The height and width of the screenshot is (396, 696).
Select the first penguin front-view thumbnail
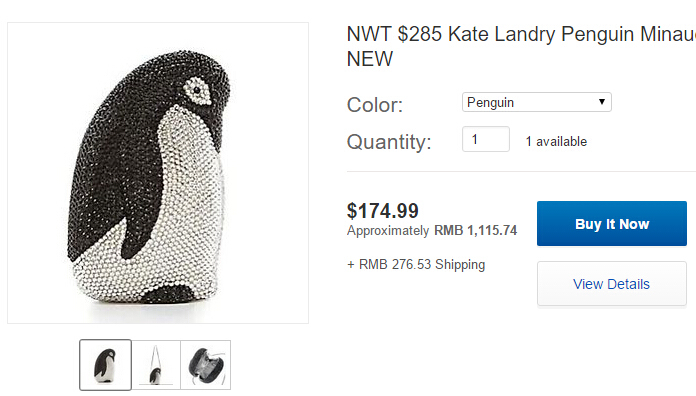(106, 365)
